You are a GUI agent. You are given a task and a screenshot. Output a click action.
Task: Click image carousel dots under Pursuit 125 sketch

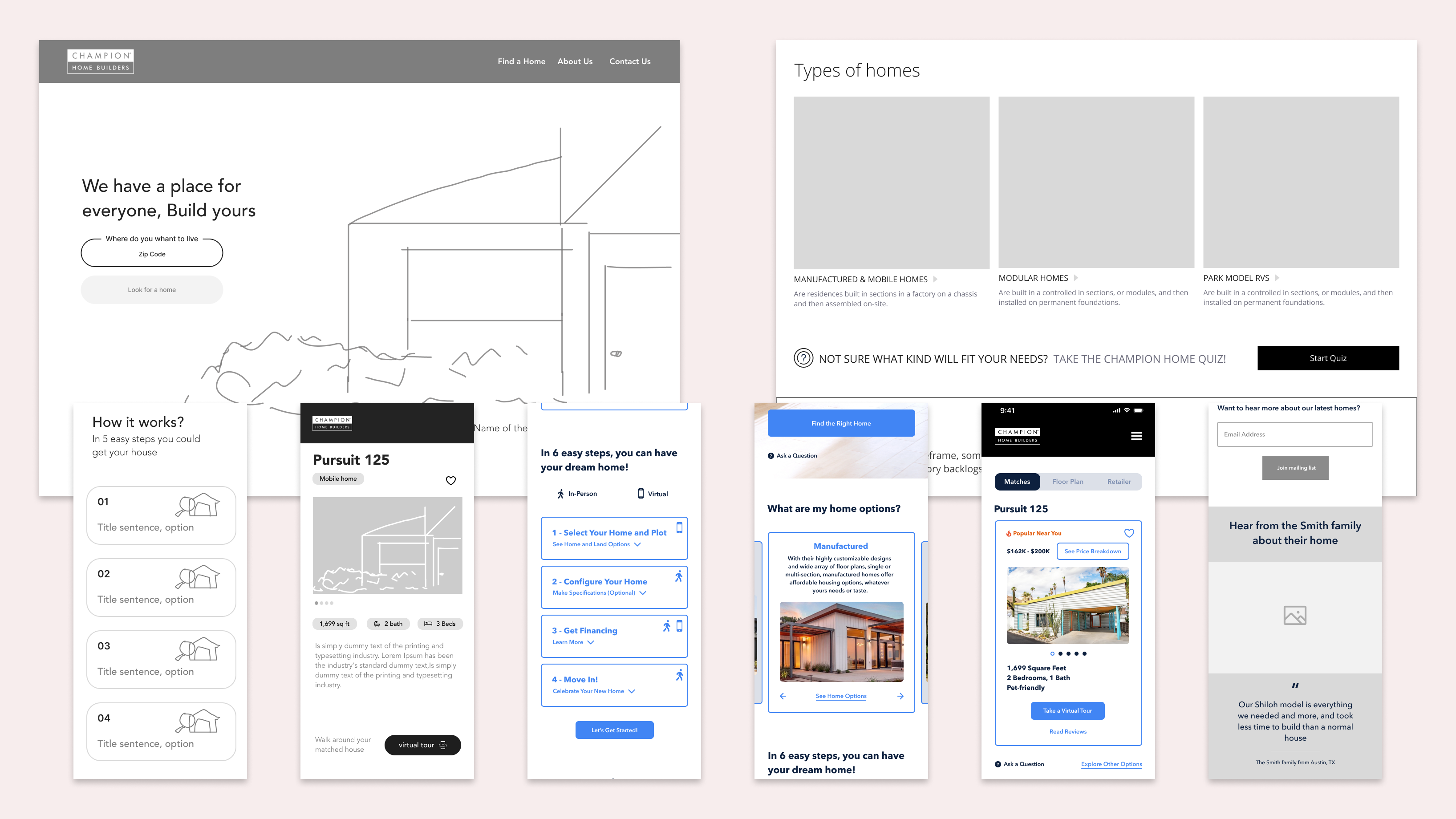point(324,603)
